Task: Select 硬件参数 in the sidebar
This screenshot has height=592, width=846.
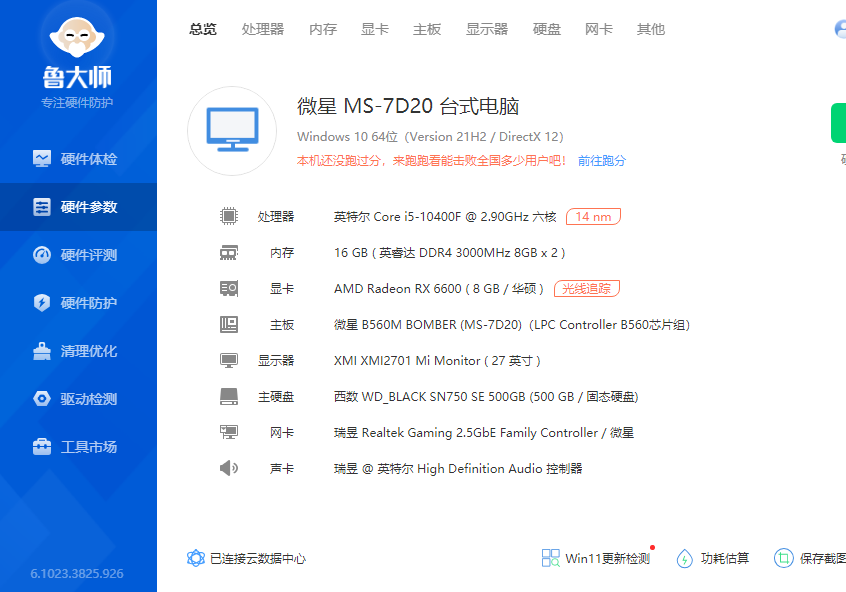Action: [78, 207]
